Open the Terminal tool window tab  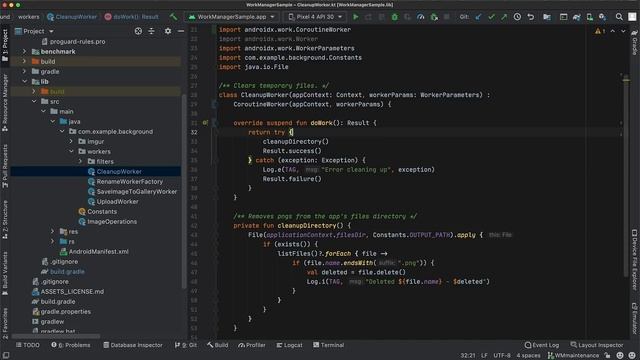coord(329,345)
